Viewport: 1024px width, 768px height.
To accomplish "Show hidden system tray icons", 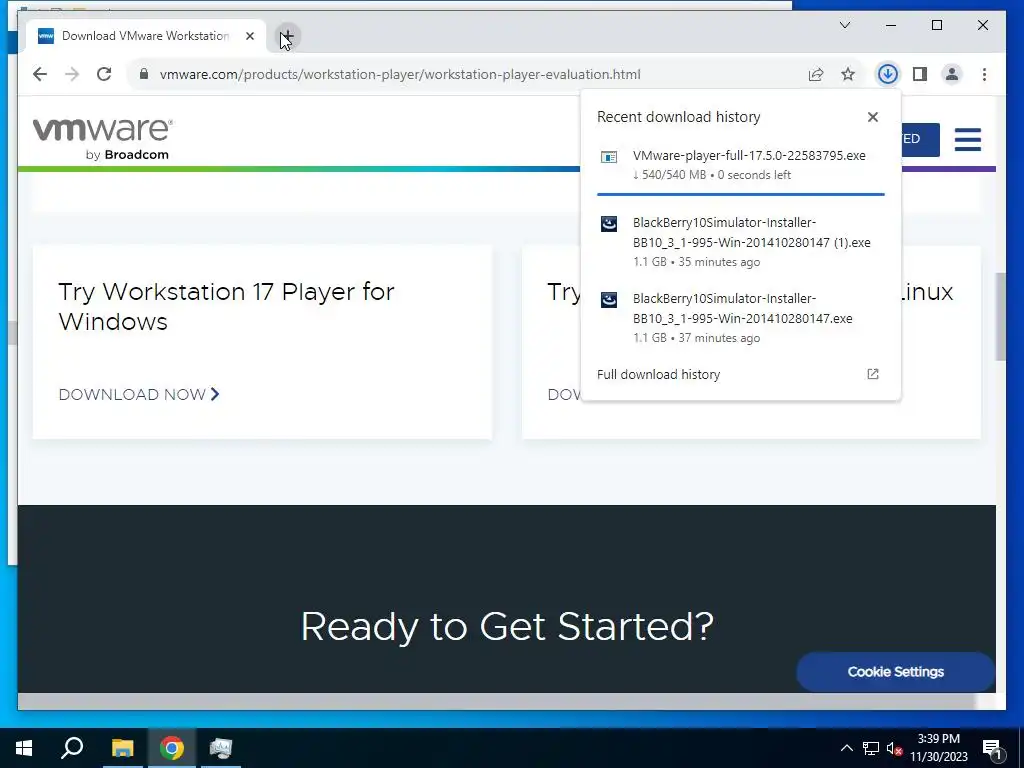I will pyautogui.click(x=846, y=748).
